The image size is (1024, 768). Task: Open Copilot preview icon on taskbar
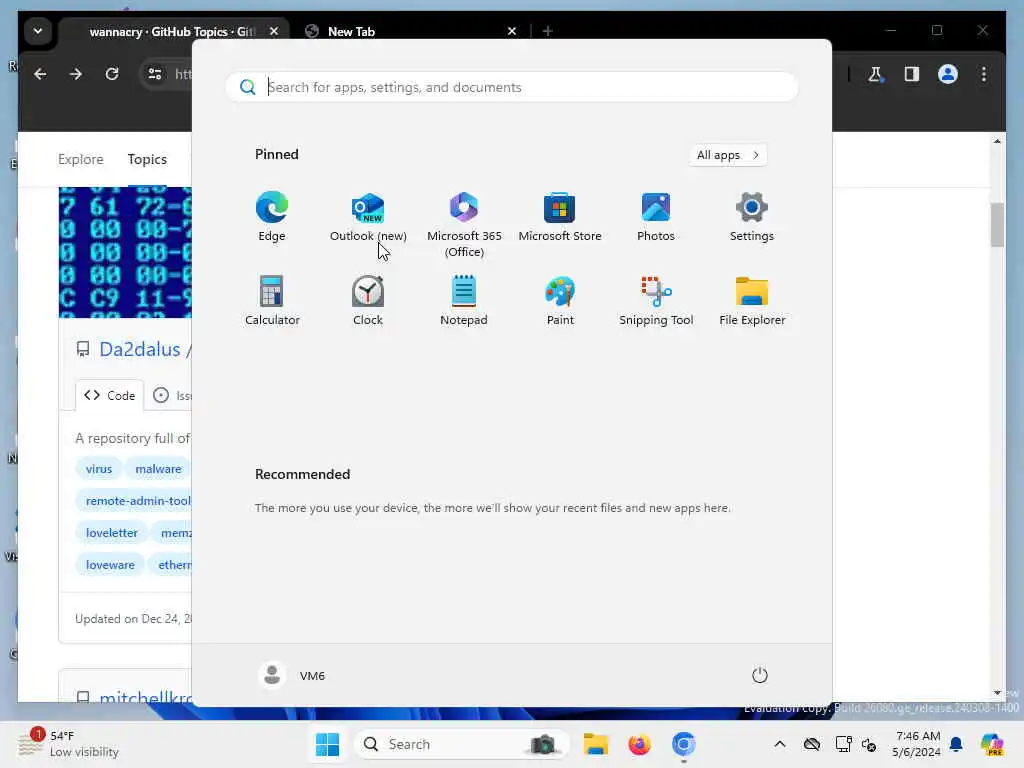click(x=992, y=744)
